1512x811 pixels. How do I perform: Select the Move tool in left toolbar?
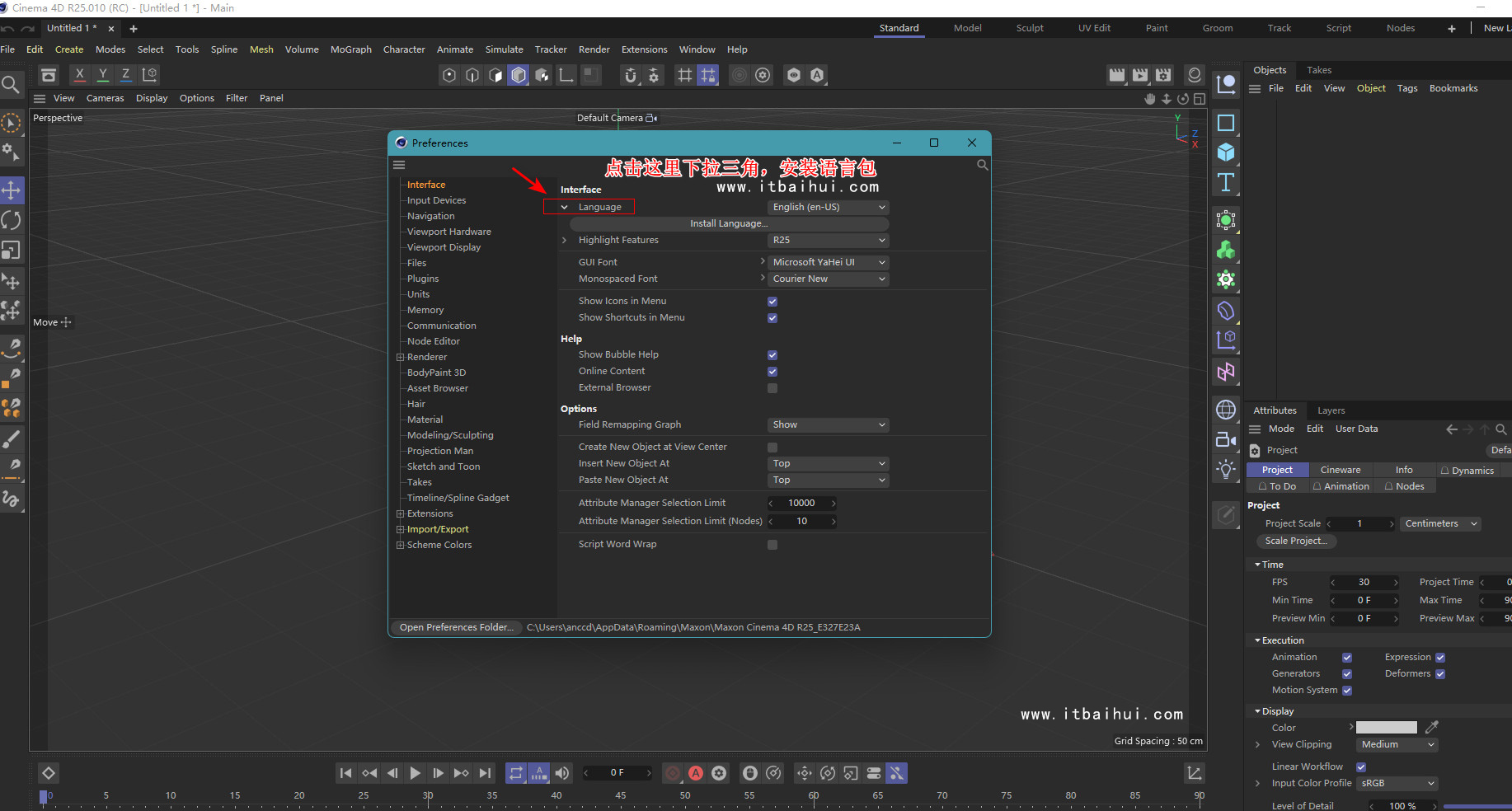(12, 190)
